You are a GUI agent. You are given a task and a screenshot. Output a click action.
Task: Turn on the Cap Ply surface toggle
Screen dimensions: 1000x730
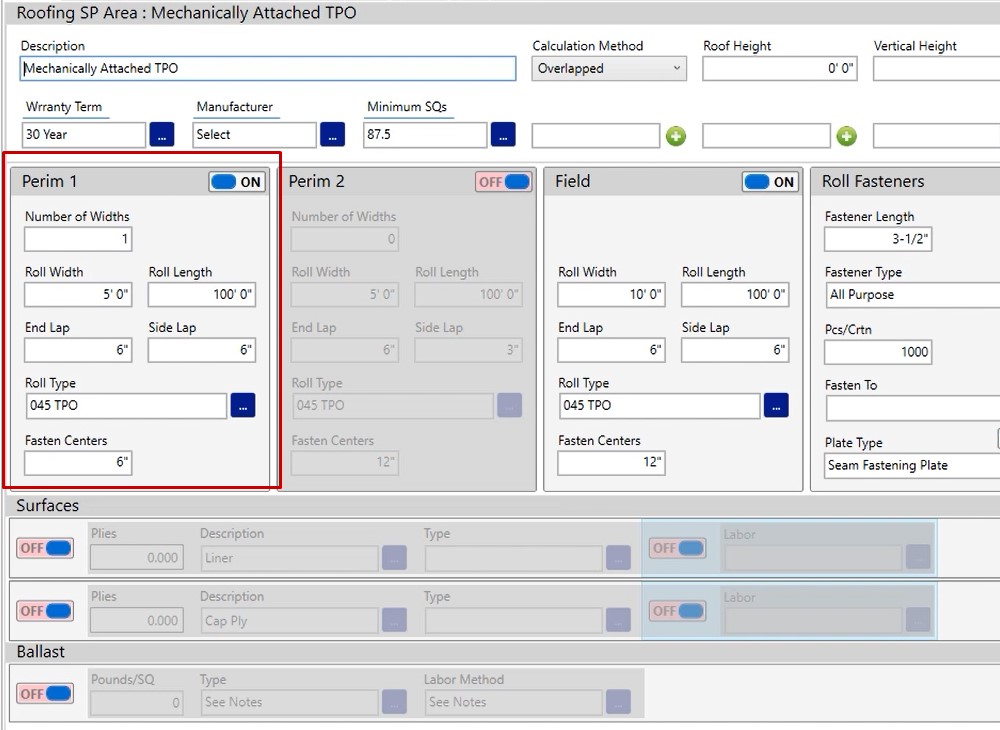point(45,611)
